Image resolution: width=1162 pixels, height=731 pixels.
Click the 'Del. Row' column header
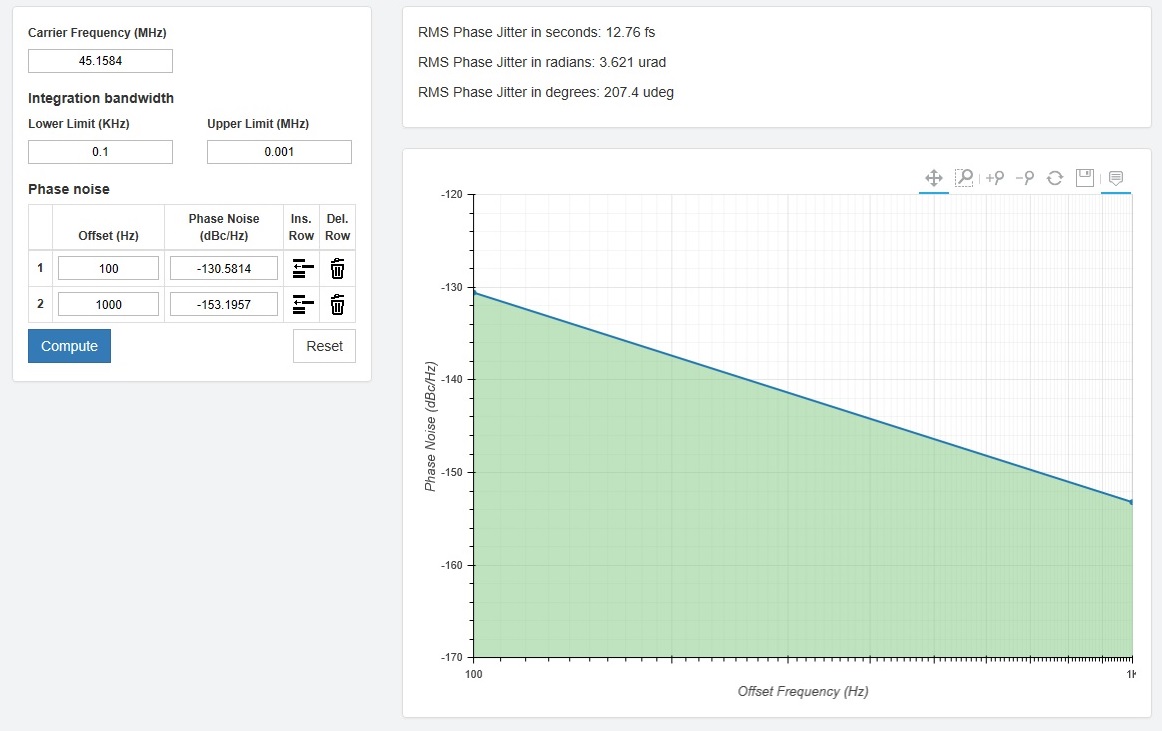(x=337, y=227)
